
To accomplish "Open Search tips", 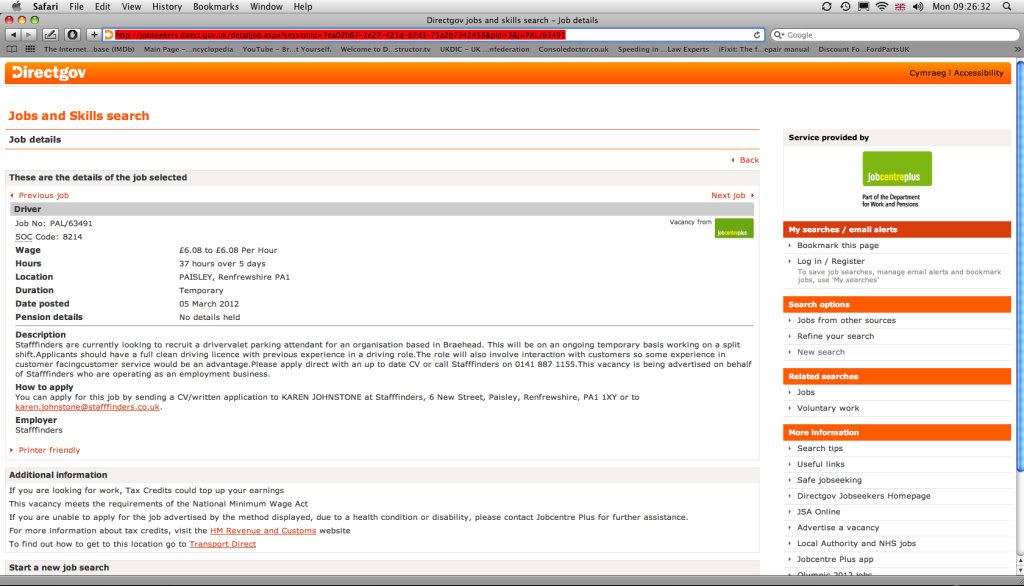I will [820, 449].
